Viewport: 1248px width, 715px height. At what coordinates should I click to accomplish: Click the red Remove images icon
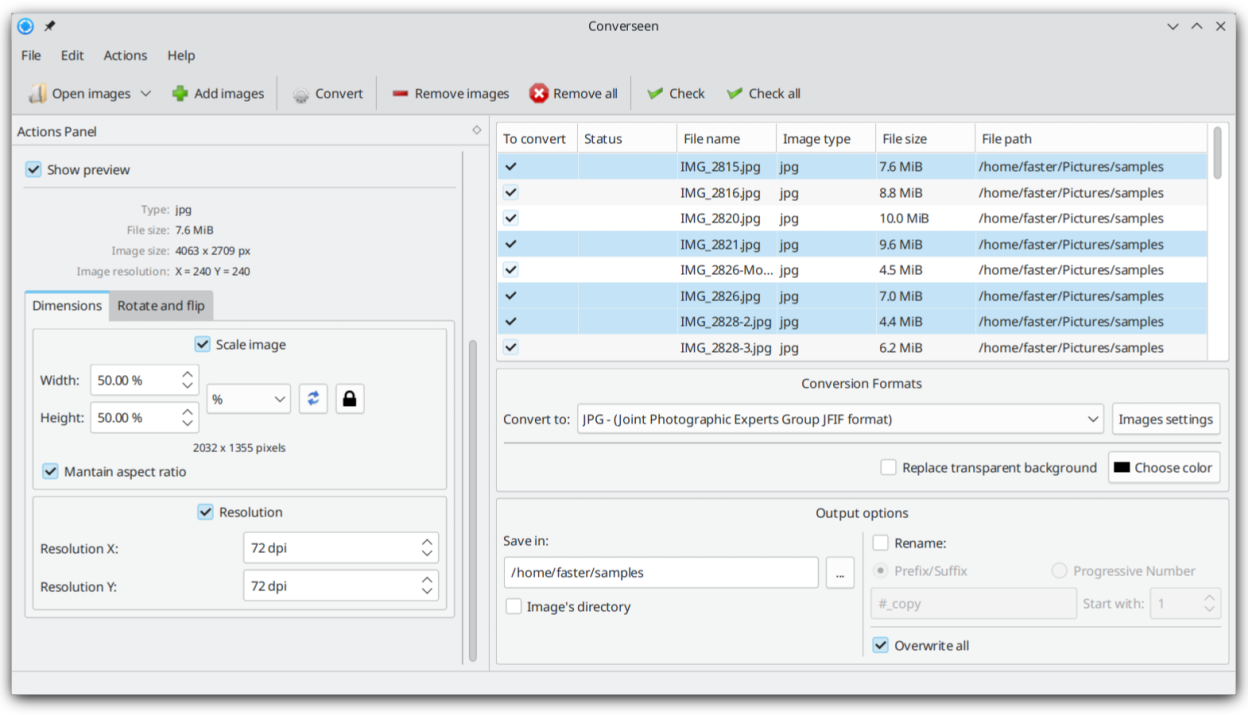[400, 94]
